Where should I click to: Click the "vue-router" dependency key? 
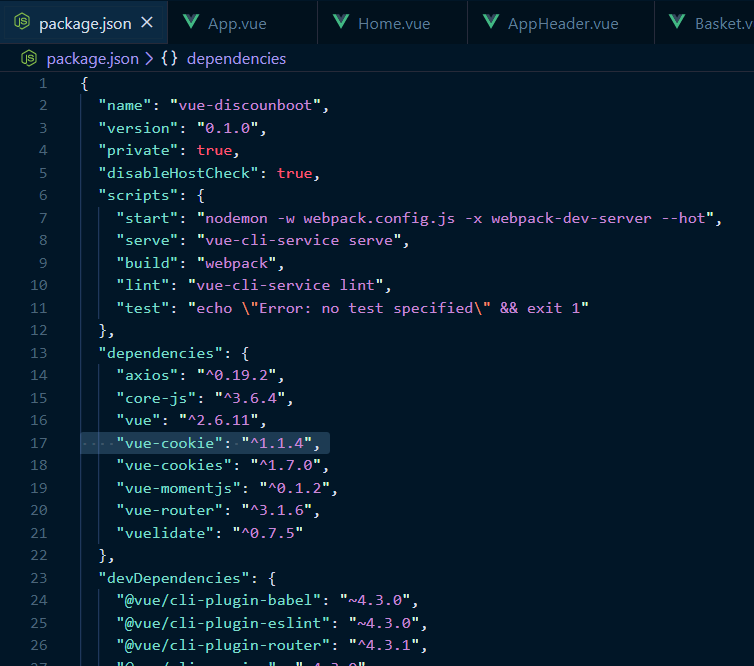(170, 510)
